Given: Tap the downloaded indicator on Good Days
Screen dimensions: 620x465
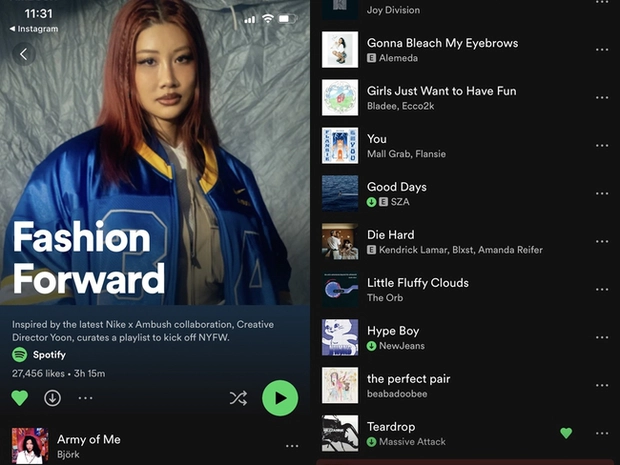Looking at the screenshot, I should click(371, 202).
